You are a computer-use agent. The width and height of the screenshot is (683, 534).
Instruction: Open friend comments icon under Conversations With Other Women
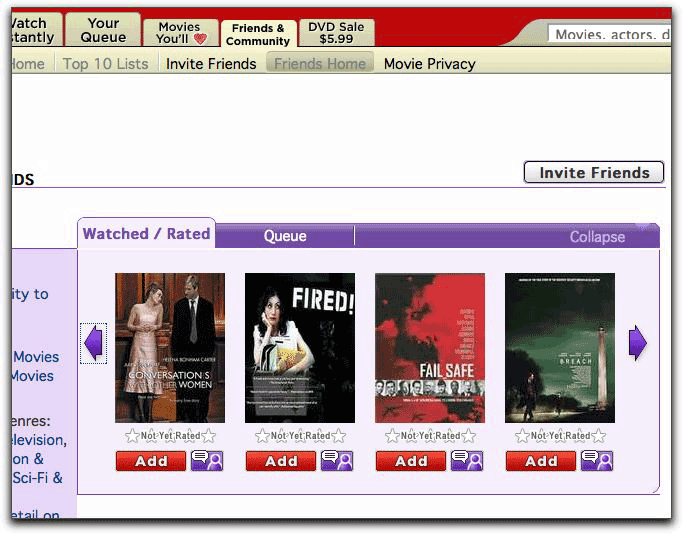point(207,460)
